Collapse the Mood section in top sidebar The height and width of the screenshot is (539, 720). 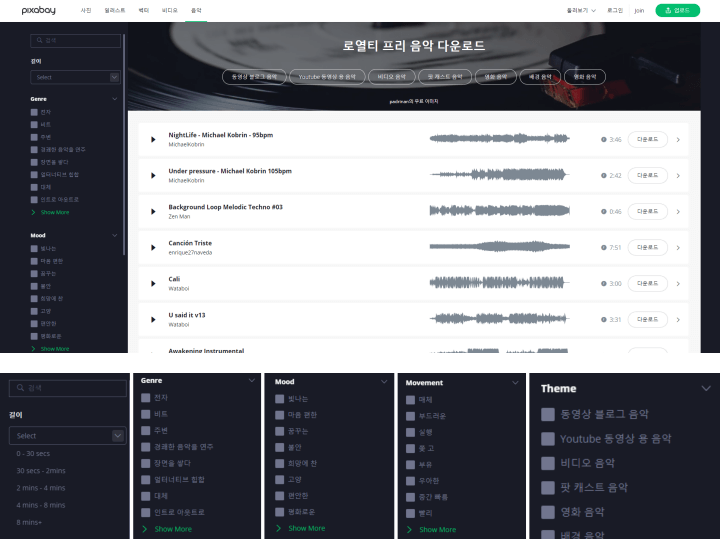coord(115,235)
